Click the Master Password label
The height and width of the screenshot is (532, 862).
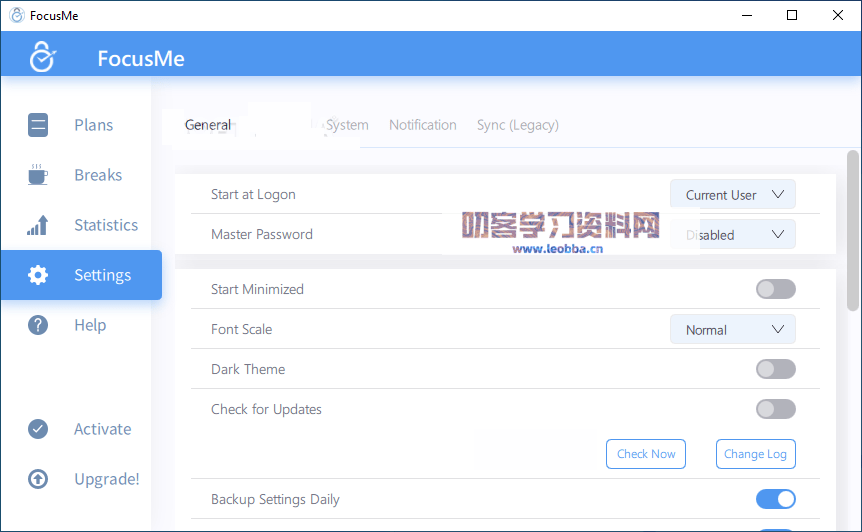pos(262,234)
